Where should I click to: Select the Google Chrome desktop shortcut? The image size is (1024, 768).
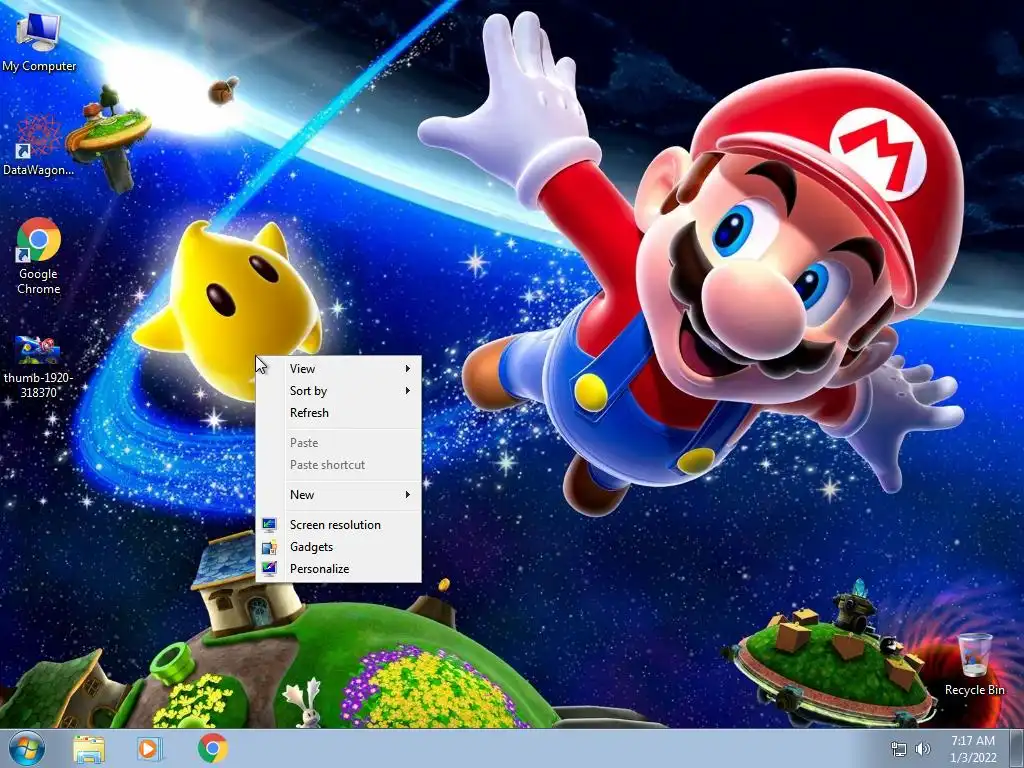tap(39, 256)
